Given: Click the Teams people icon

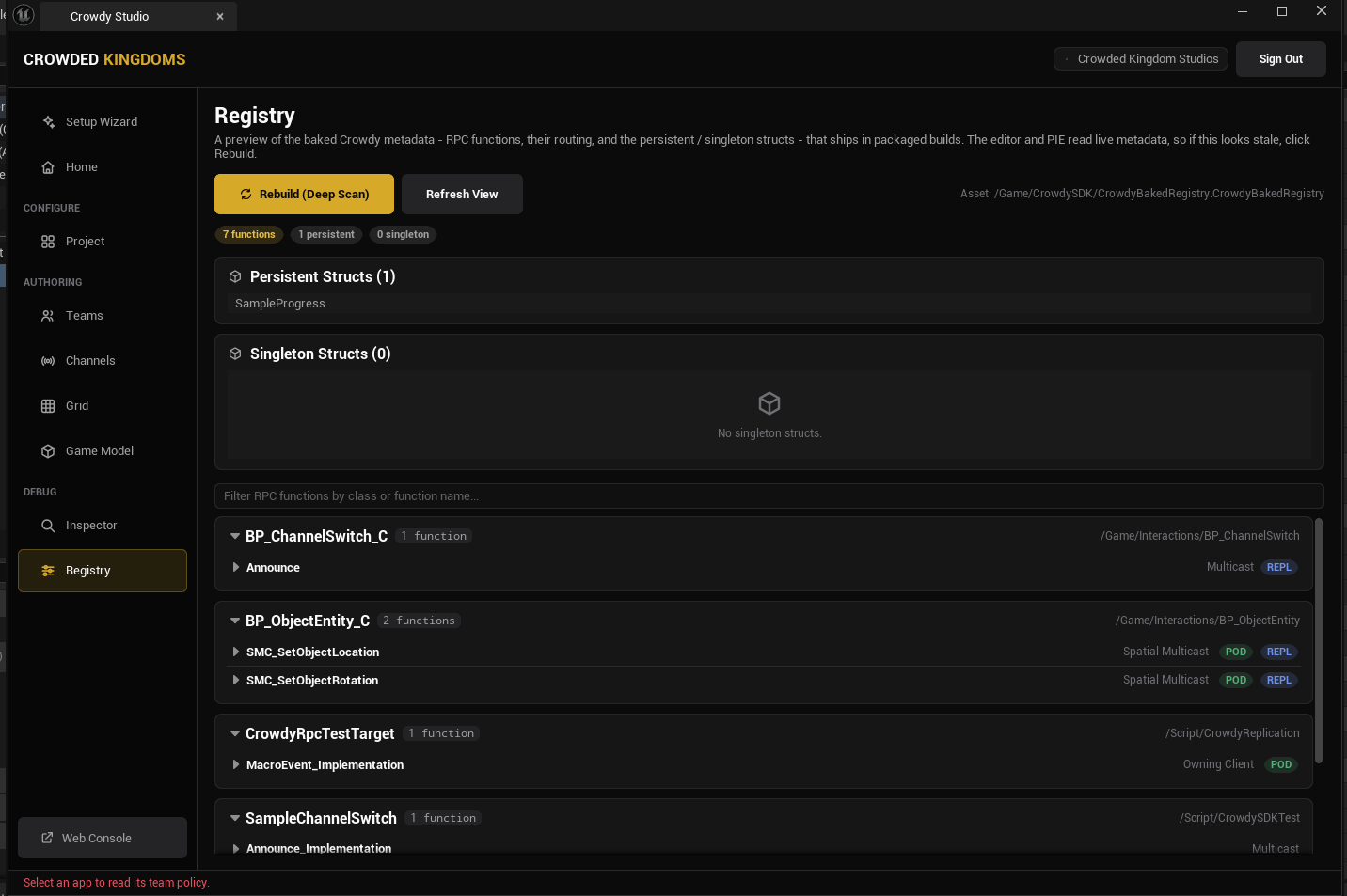Looking at the screenshot, I should pyautogui.click(x=48, y=316).
